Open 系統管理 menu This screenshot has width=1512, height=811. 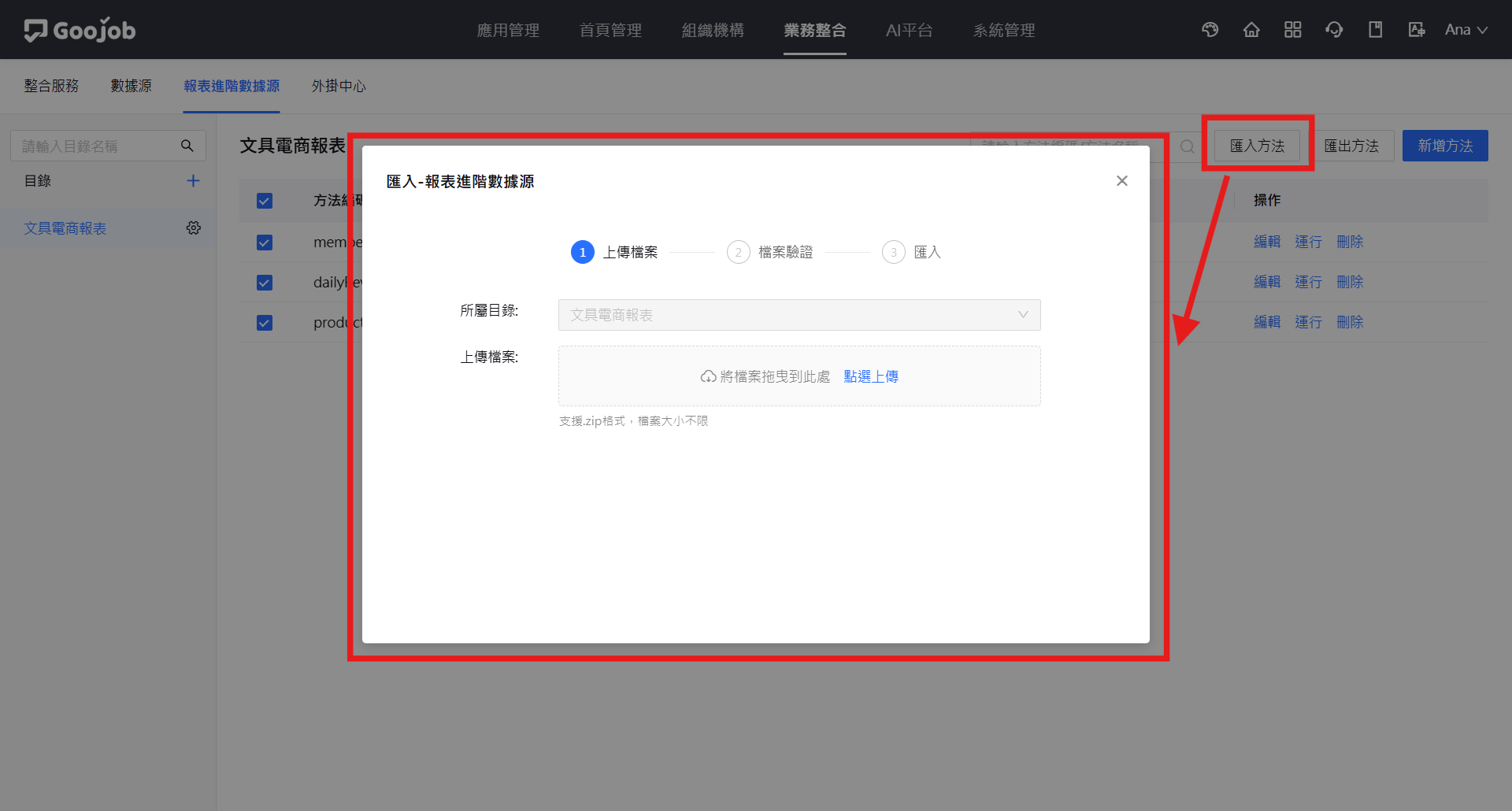[x=1004, y=30]
